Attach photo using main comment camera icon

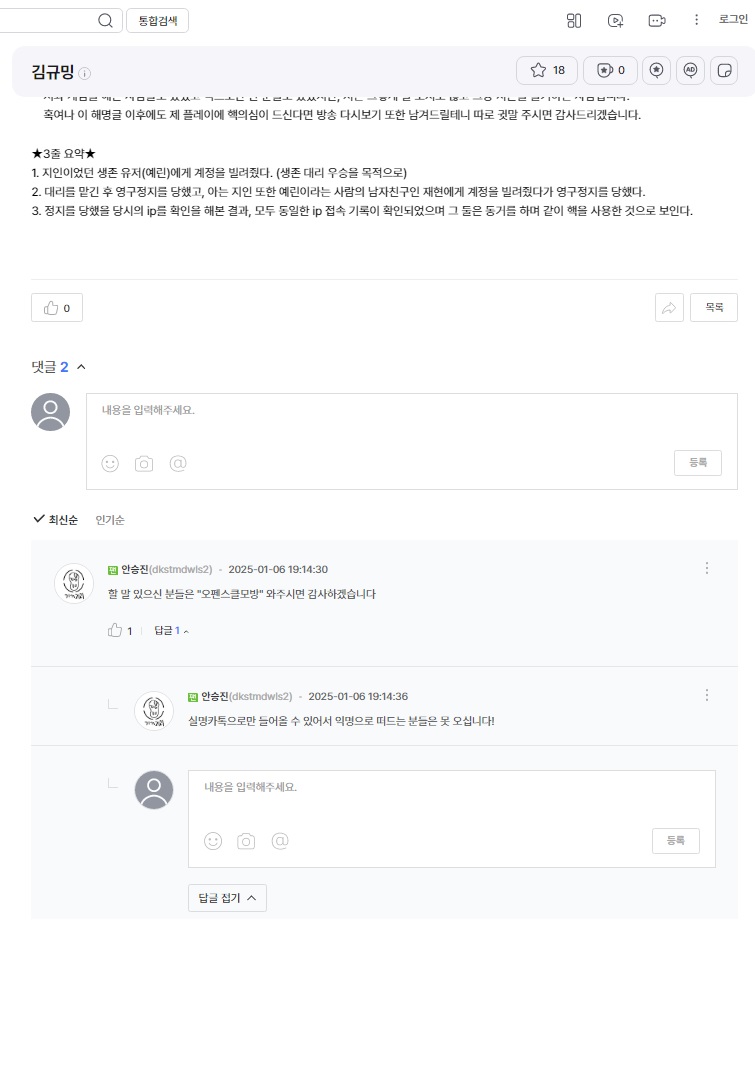pos(144,463)
